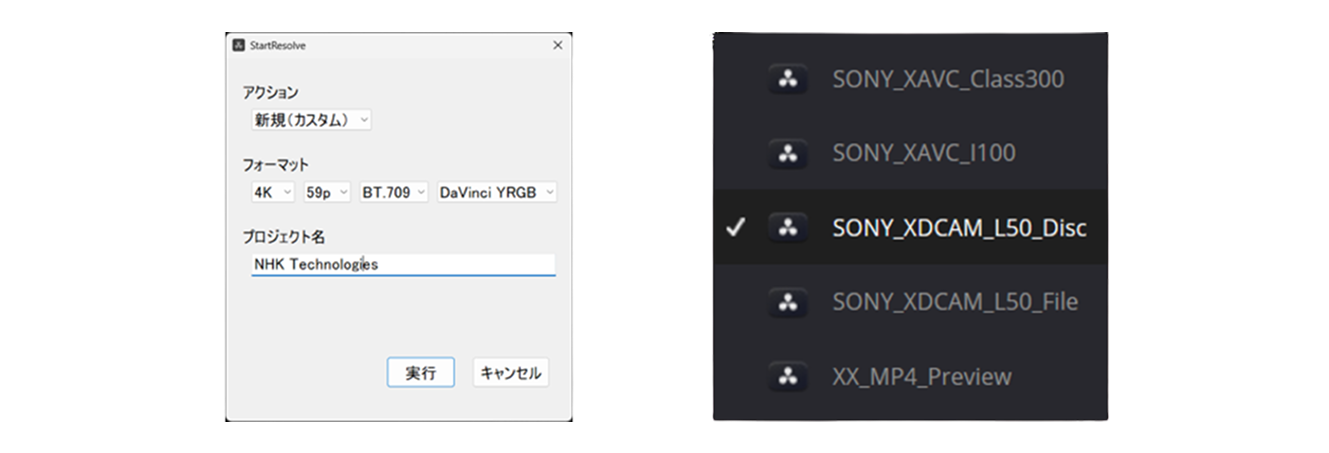Click the DaVinci icon beside SONY_XAVC_Class300
This screenshot has width=1329, height=453.
[x=788, y=79]
